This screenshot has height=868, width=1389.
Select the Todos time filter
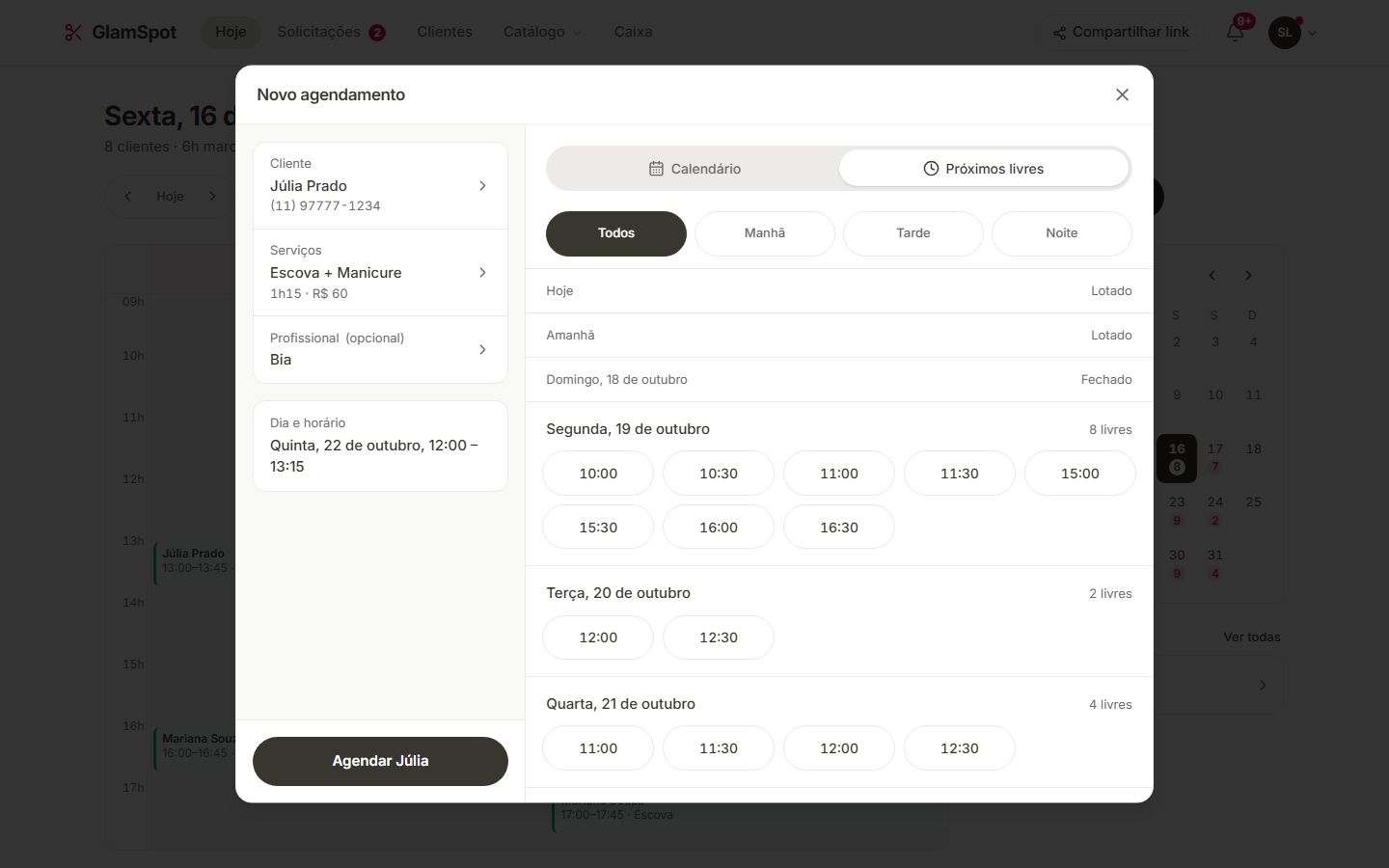click(616, 233)
